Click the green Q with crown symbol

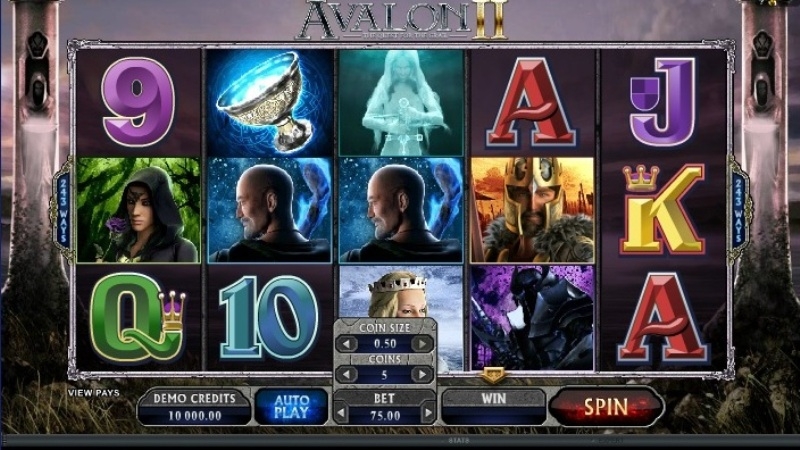138,317
